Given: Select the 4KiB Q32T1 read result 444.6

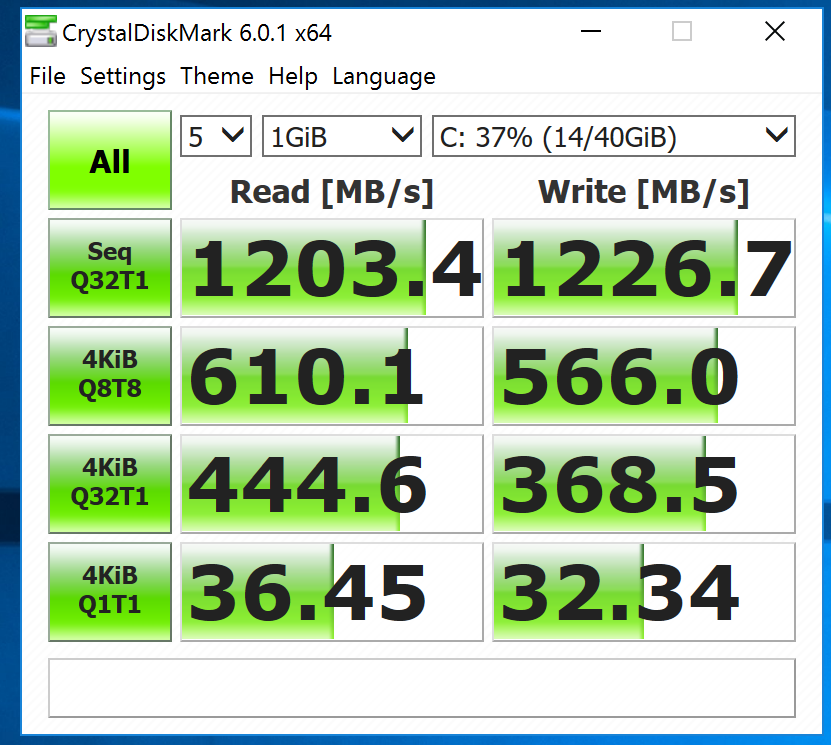Looking at the screenshot, I should point(332,484).
